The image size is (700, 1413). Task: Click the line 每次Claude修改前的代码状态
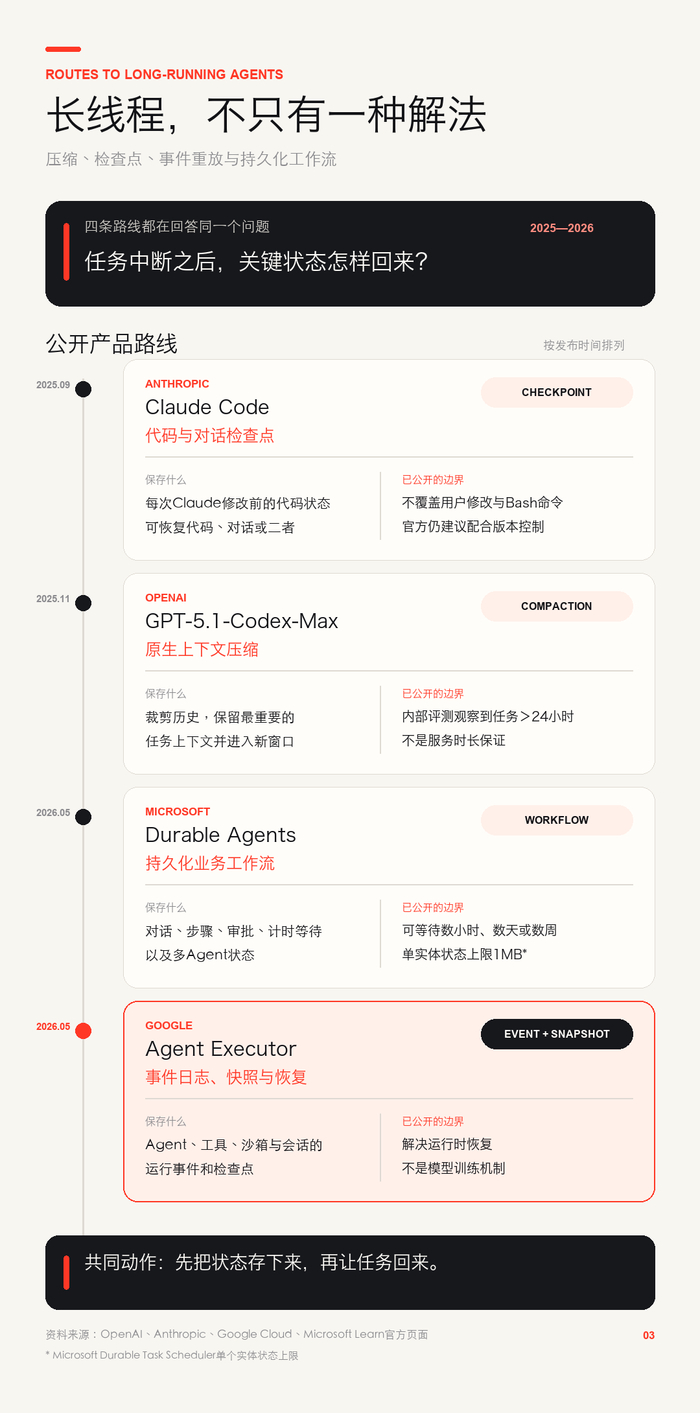pos(238,503)
